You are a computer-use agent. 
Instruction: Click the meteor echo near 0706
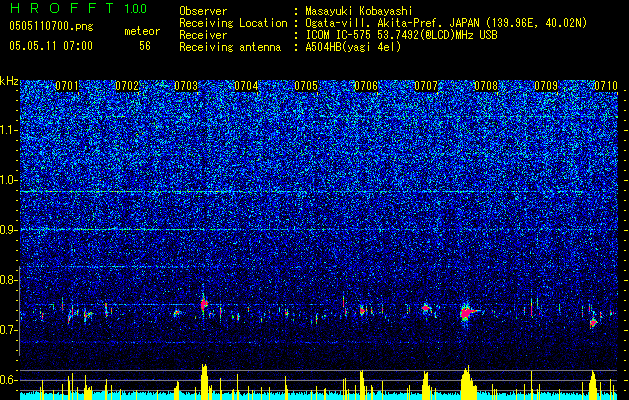[x=362, y=310]
